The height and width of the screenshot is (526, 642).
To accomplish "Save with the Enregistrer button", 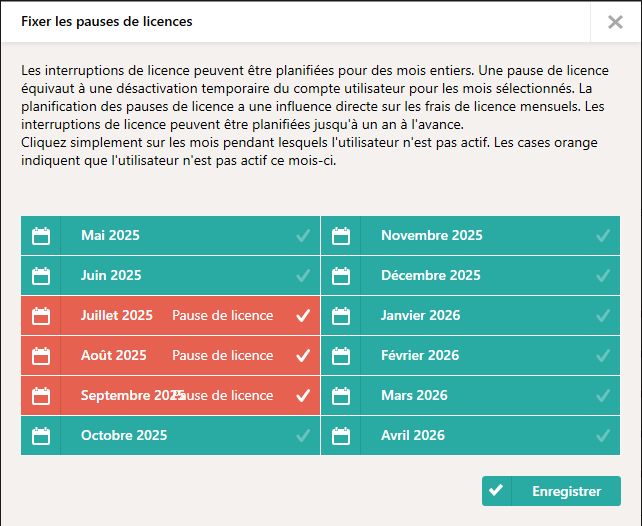I will (551, 491).
